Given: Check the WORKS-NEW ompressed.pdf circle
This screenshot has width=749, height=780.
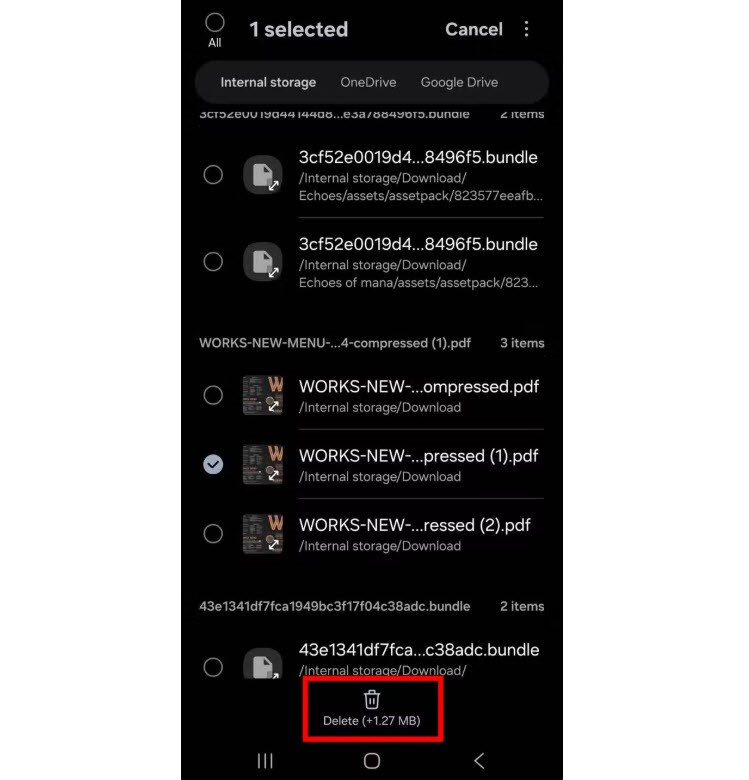Looking at the screenshot, I should pos(213,395).
